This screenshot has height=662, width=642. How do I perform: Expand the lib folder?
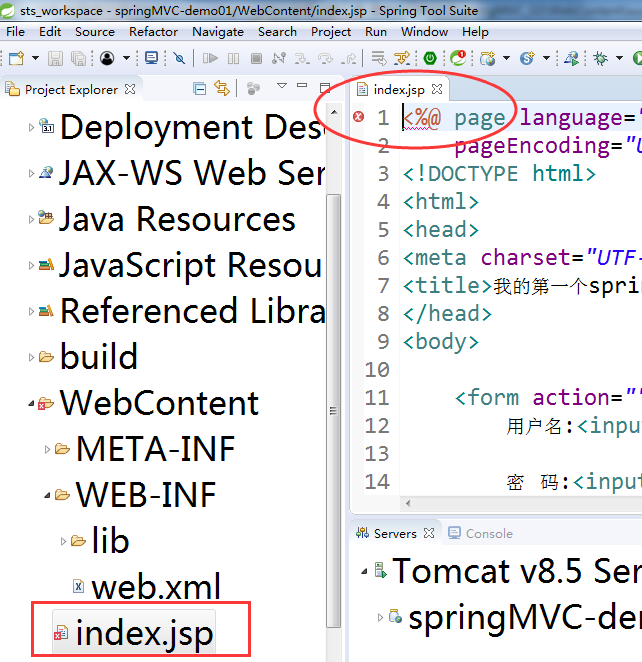click(x=63, y=541)
